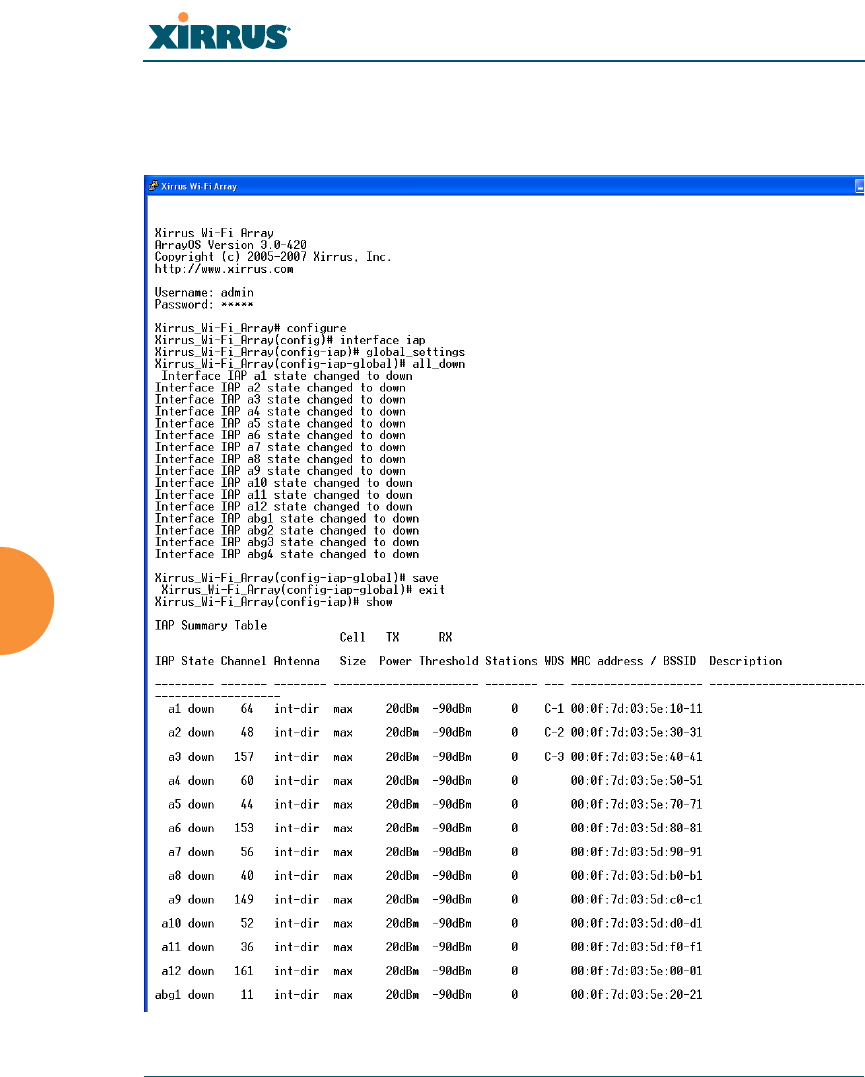
Task: Click the masked Password line
Action: (204, 304)
